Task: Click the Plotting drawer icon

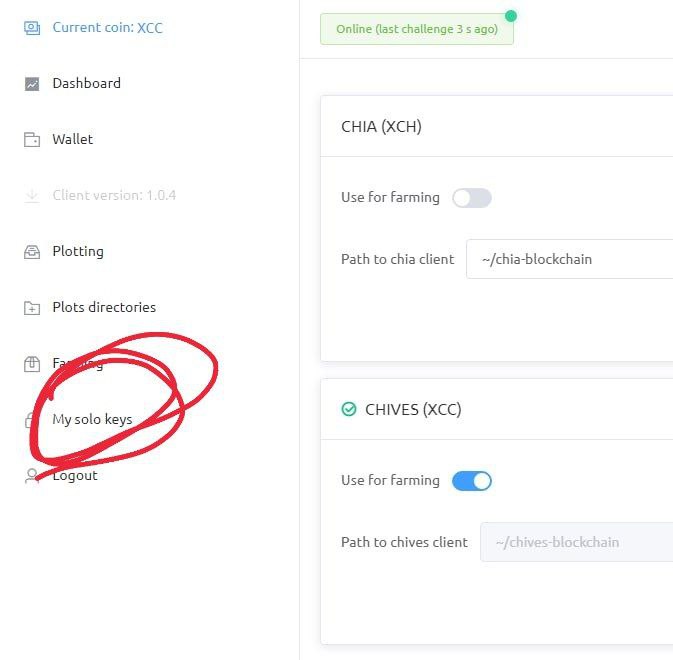Action: tap(32, 251)
